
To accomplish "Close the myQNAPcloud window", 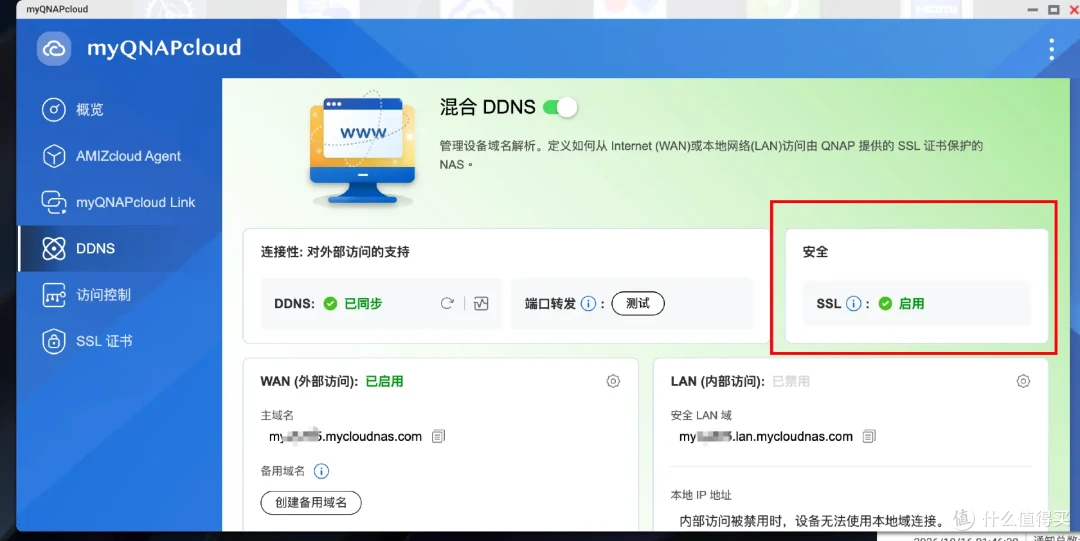I will pyautogui.click(x=1074, y=10).
